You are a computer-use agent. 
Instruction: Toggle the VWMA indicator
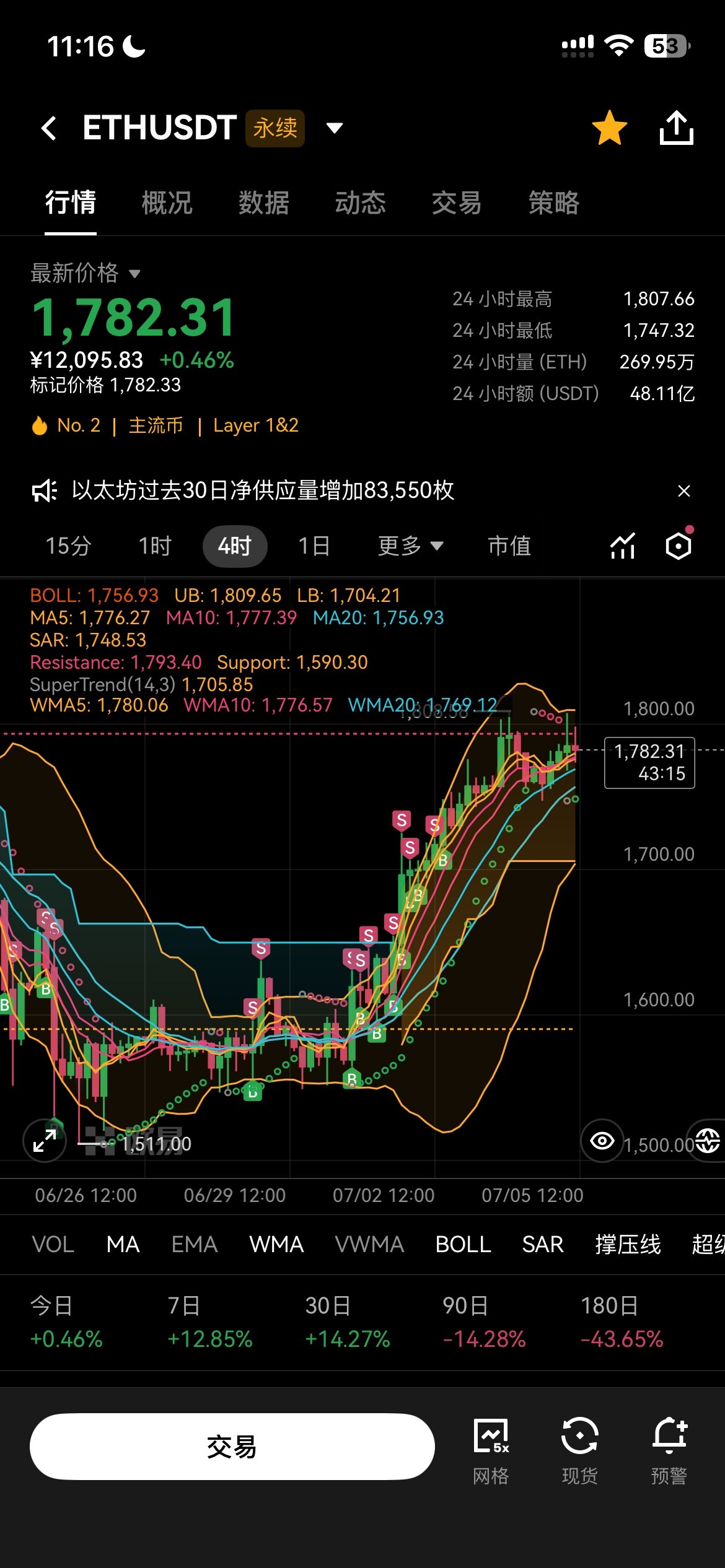(369, 1244)
